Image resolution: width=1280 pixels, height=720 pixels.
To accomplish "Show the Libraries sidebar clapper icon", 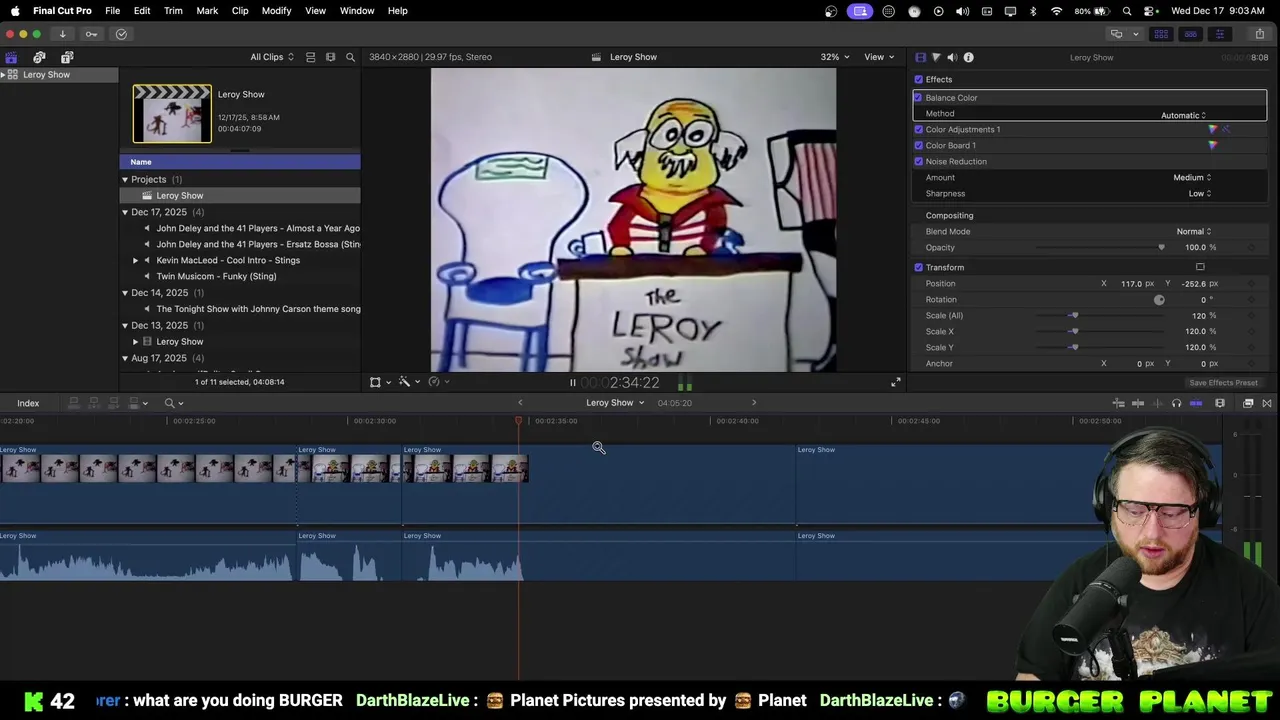I will pyautogui.click(x=11, y=57).
